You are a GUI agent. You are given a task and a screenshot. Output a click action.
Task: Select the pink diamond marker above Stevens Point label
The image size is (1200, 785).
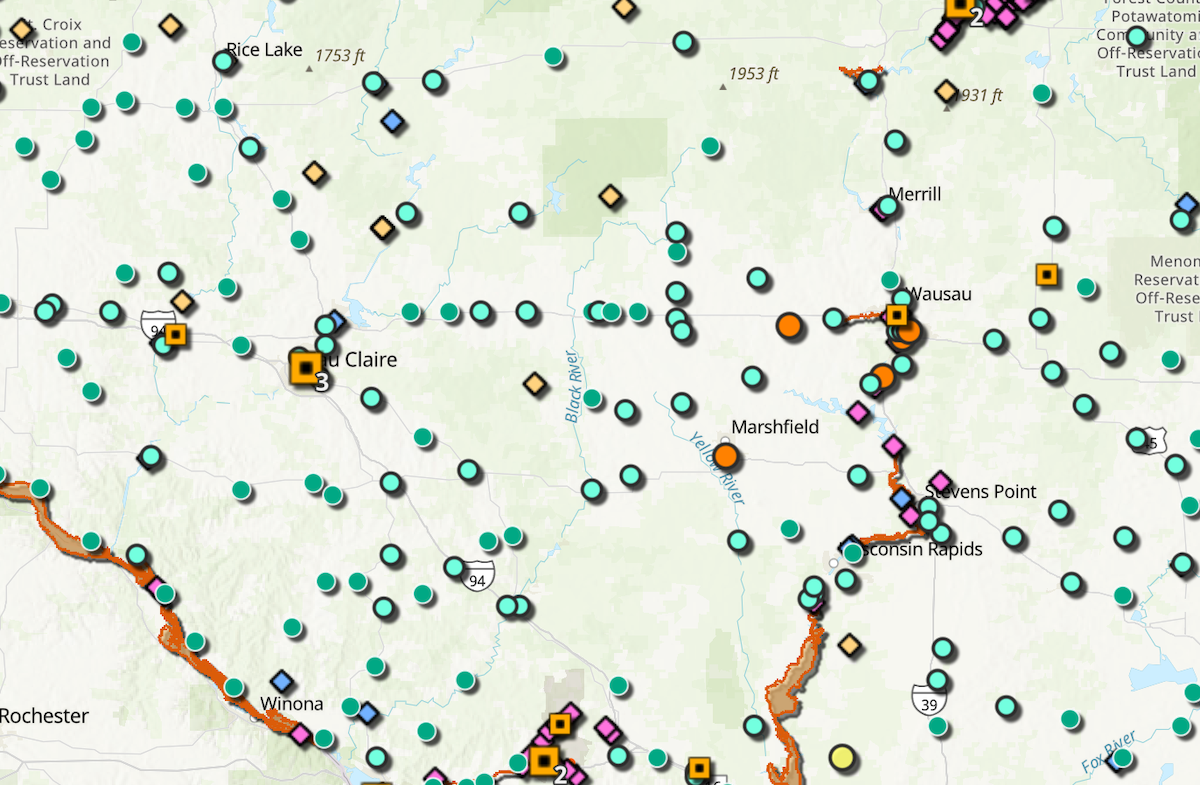tap(940, 483)
